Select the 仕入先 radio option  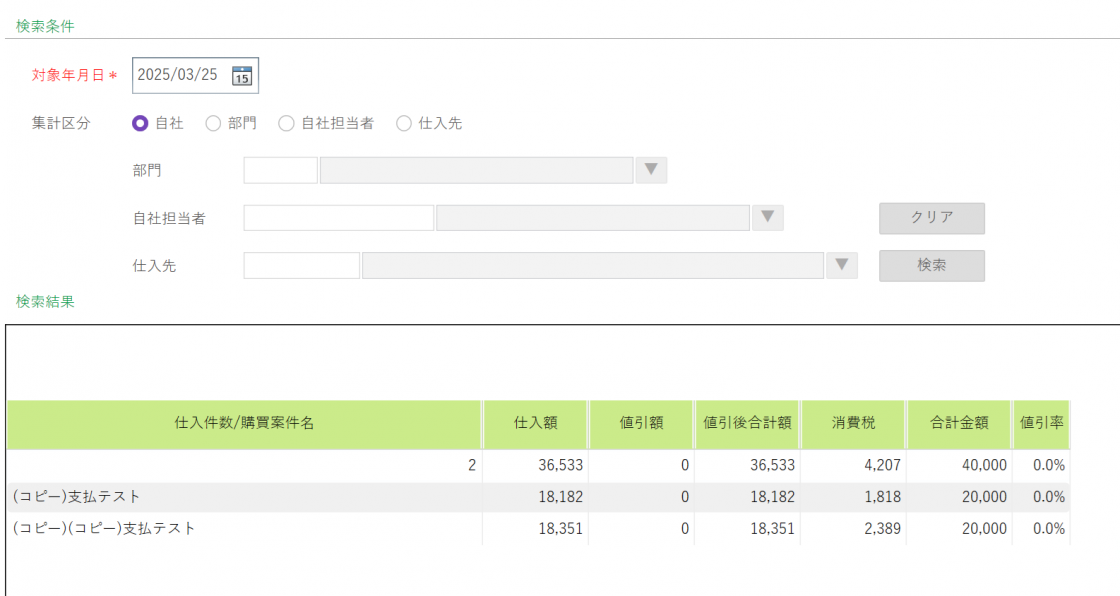(404, 124)
